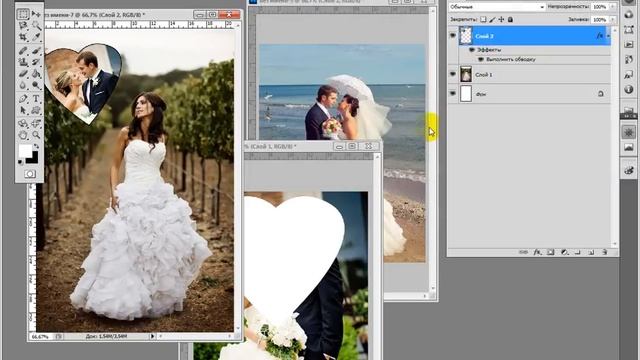640x360 pixels.
Task: Add a layer style via fx button
Action: (x=537, y=252)
